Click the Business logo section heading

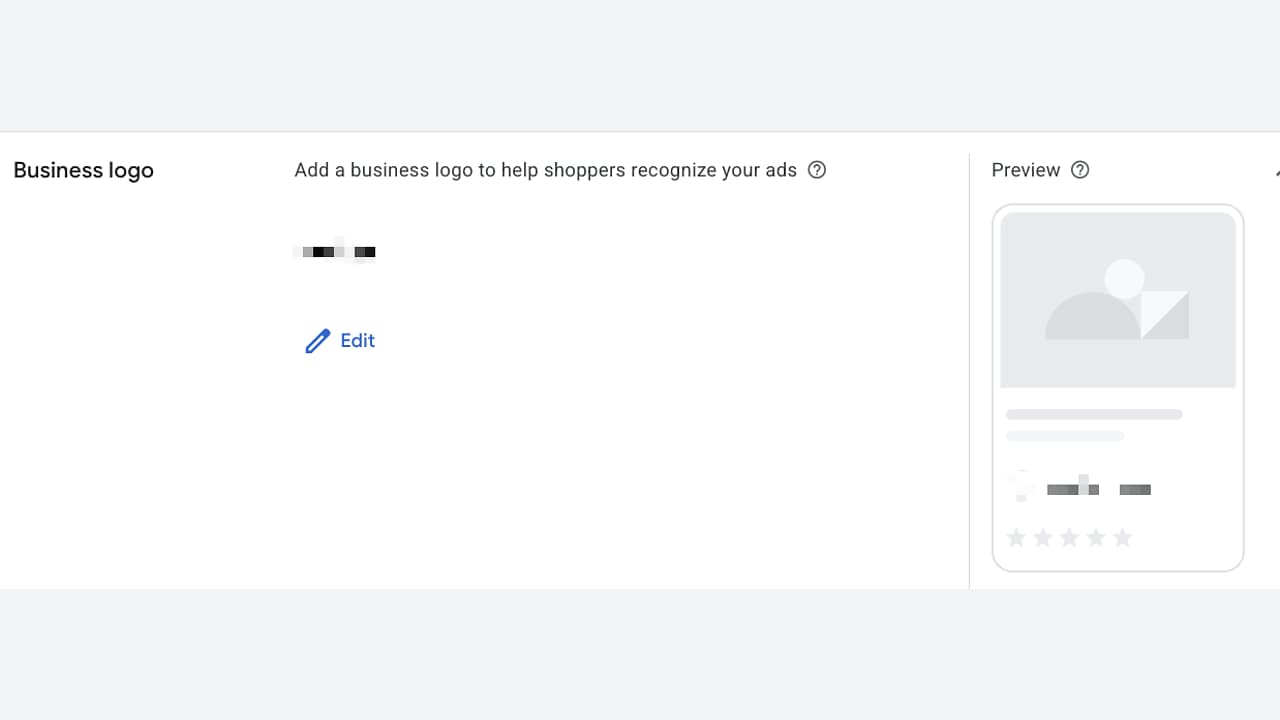coord(84,170)
